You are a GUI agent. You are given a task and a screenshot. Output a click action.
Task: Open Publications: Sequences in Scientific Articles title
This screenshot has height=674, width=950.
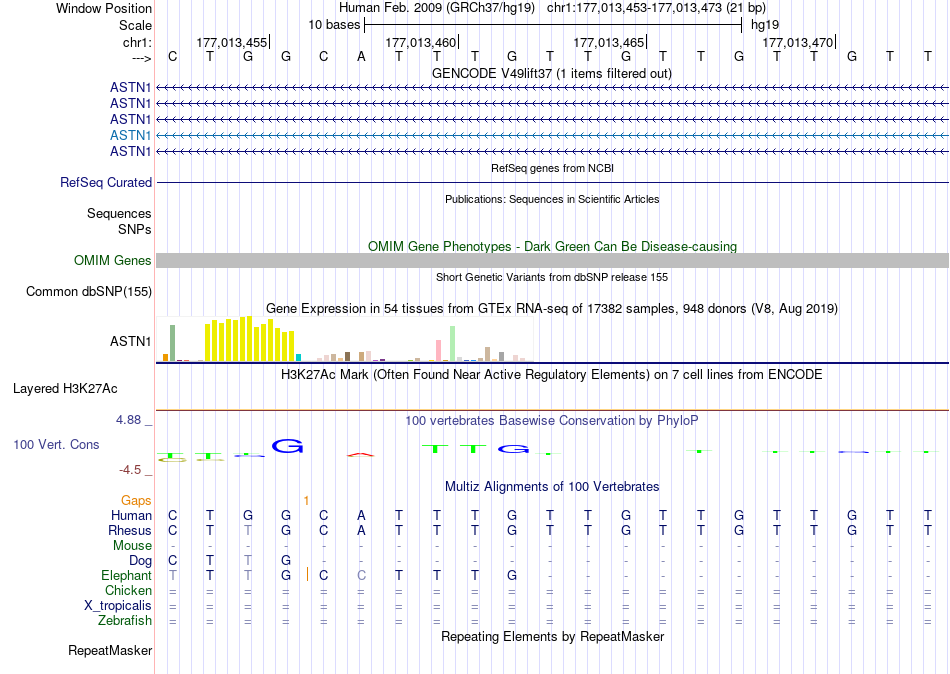tap(552, 199)
